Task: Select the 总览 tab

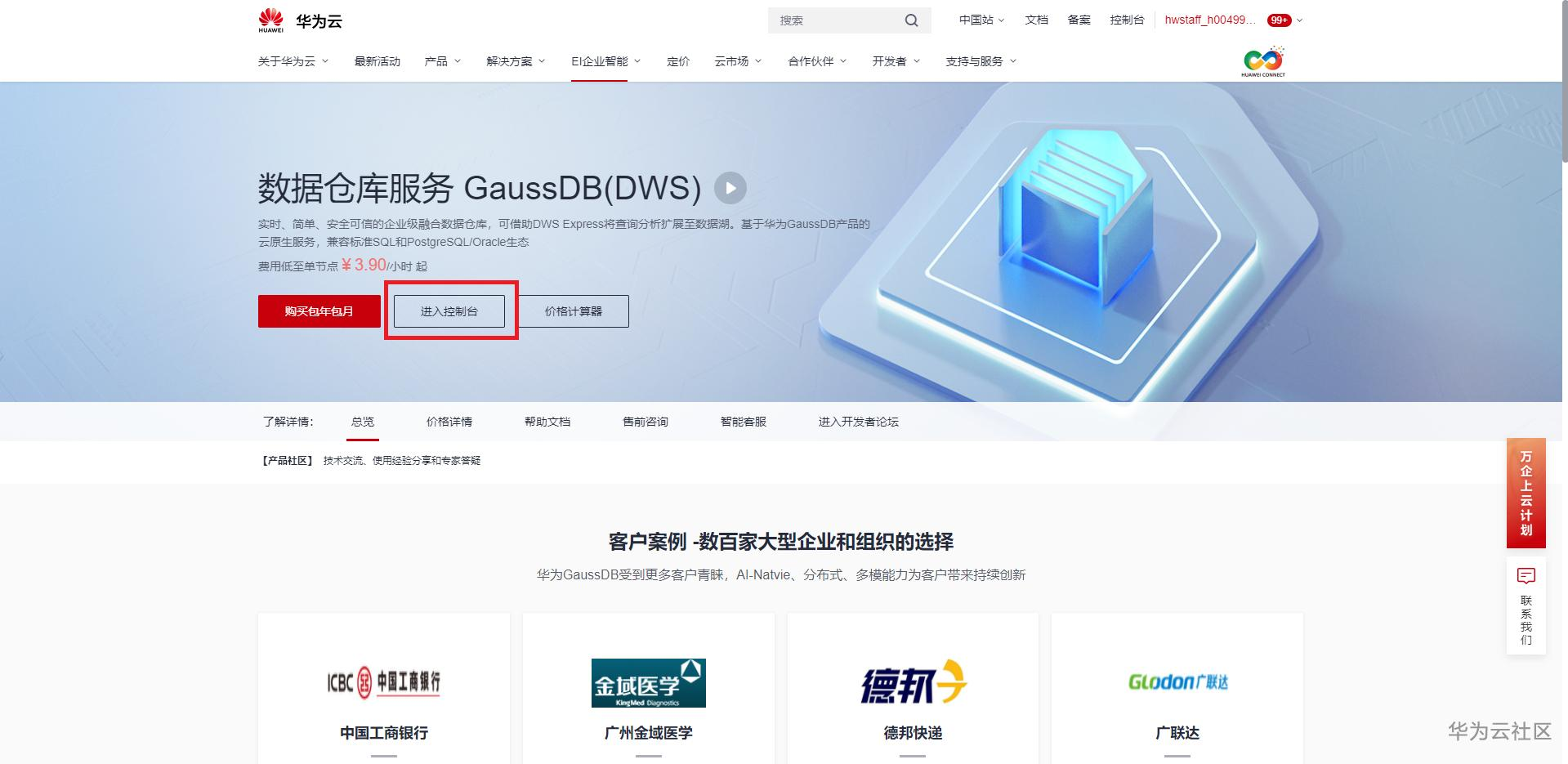Action: (x=363, y=422)
